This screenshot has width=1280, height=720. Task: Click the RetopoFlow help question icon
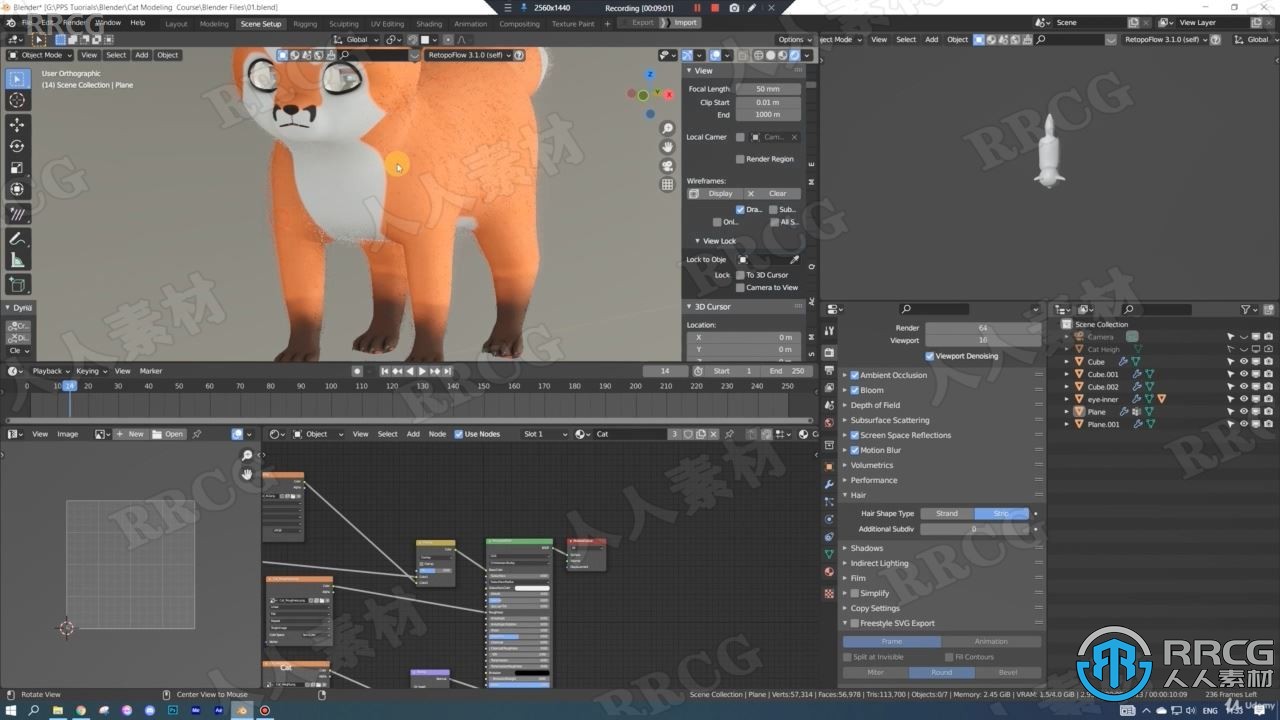tap(518, 55)
